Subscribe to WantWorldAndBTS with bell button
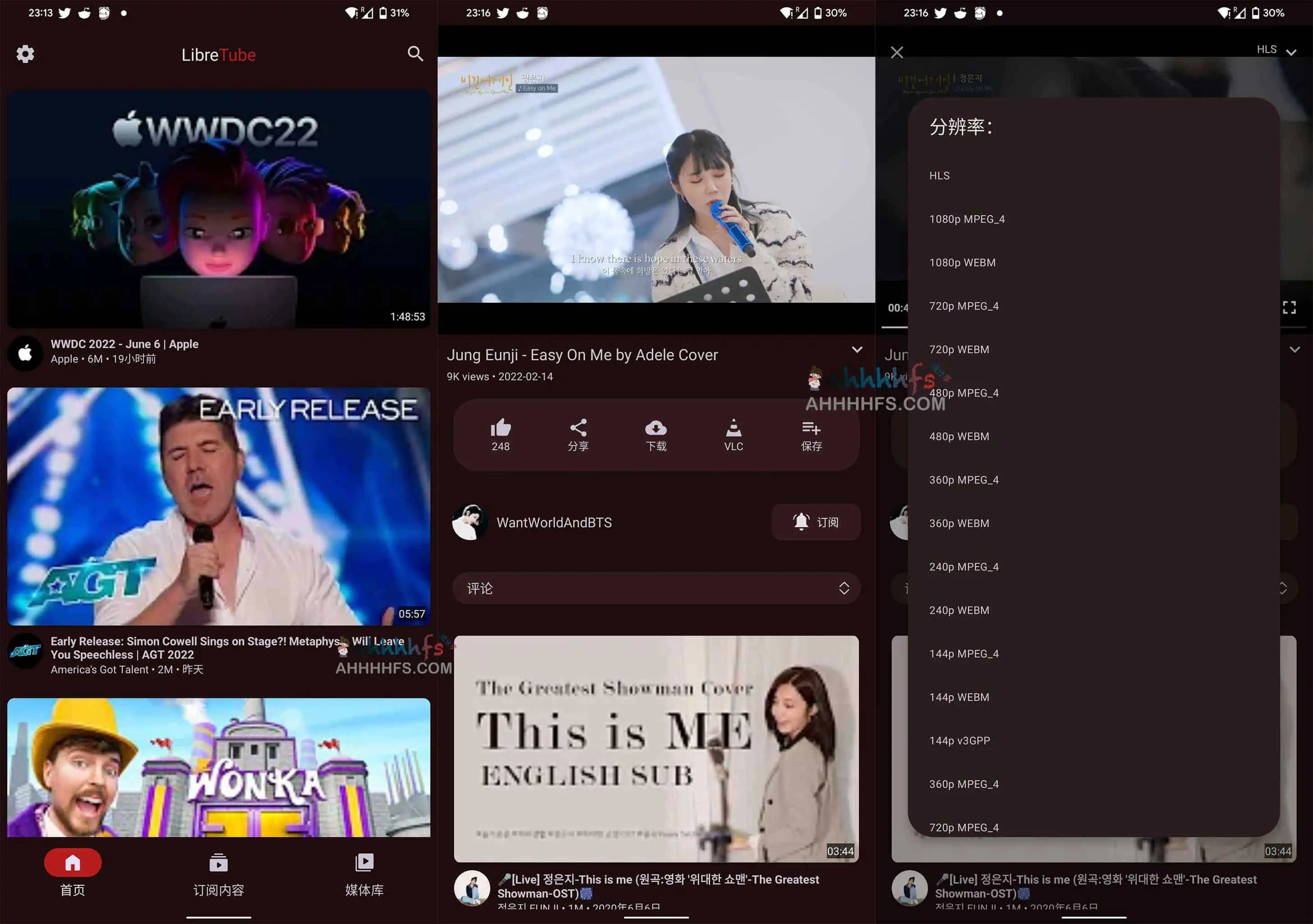 coord(815,522)
